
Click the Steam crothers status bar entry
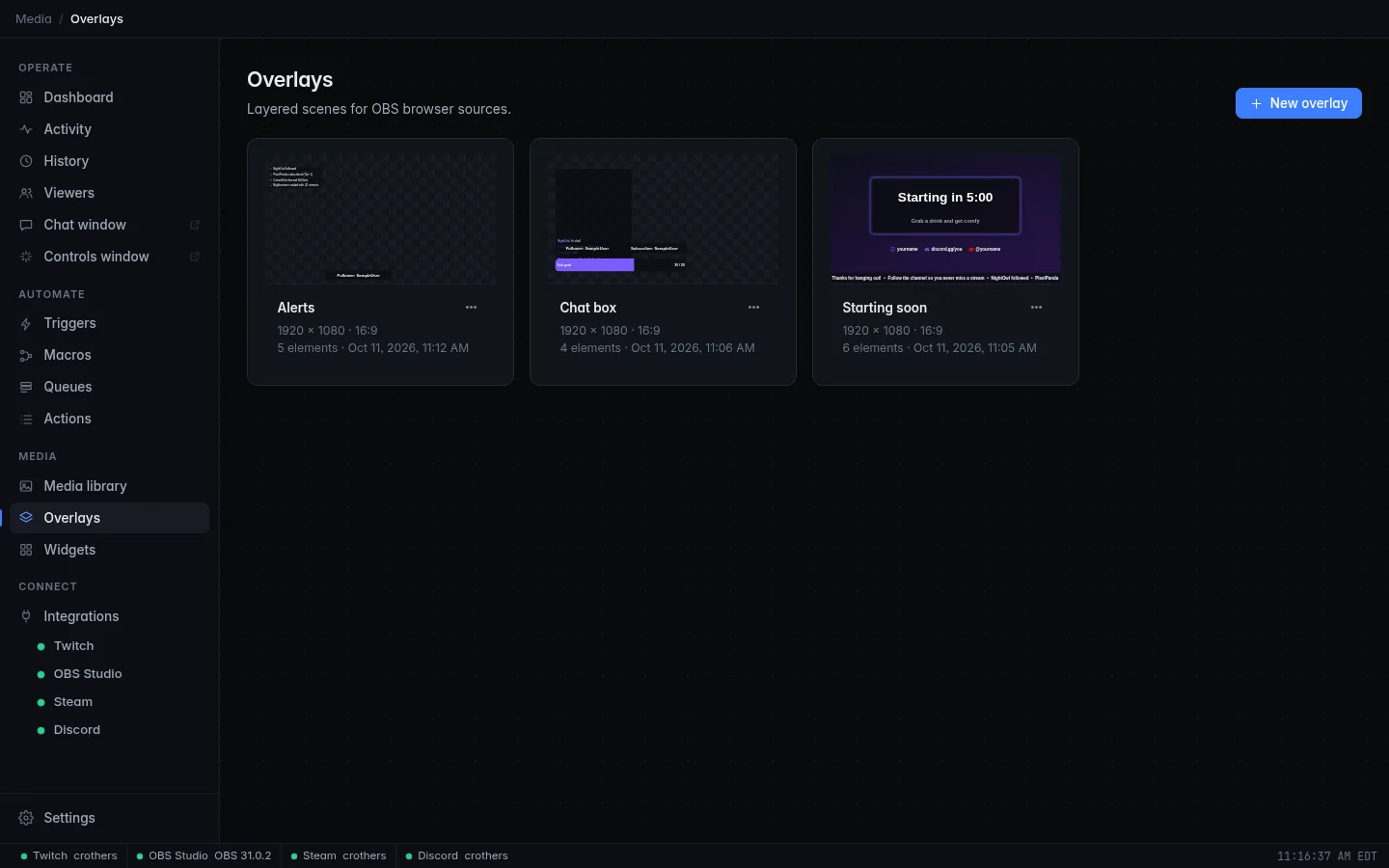coord(339,855)
